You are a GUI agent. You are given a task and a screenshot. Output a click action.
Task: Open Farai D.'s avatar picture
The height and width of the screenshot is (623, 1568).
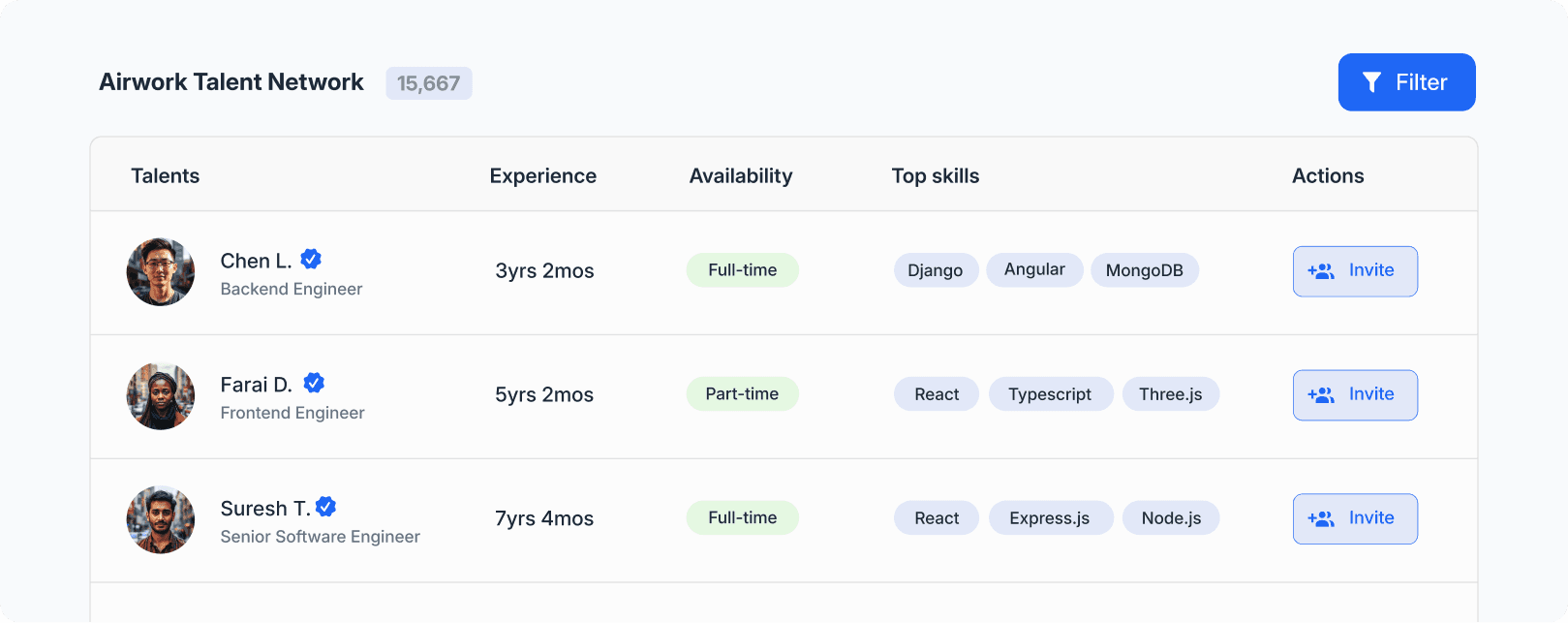161,396
